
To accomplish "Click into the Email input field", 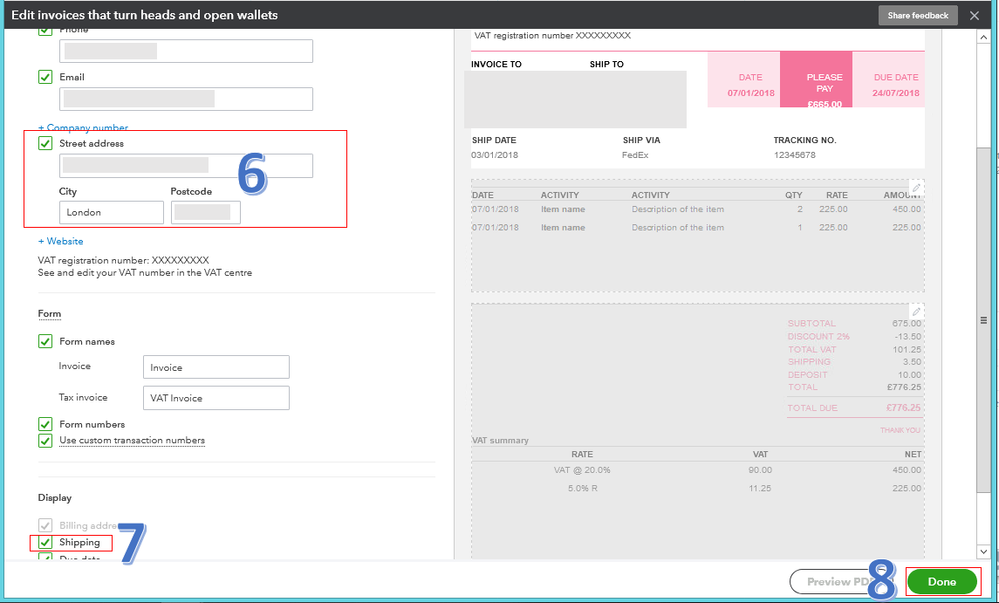I will pos(186,99).
